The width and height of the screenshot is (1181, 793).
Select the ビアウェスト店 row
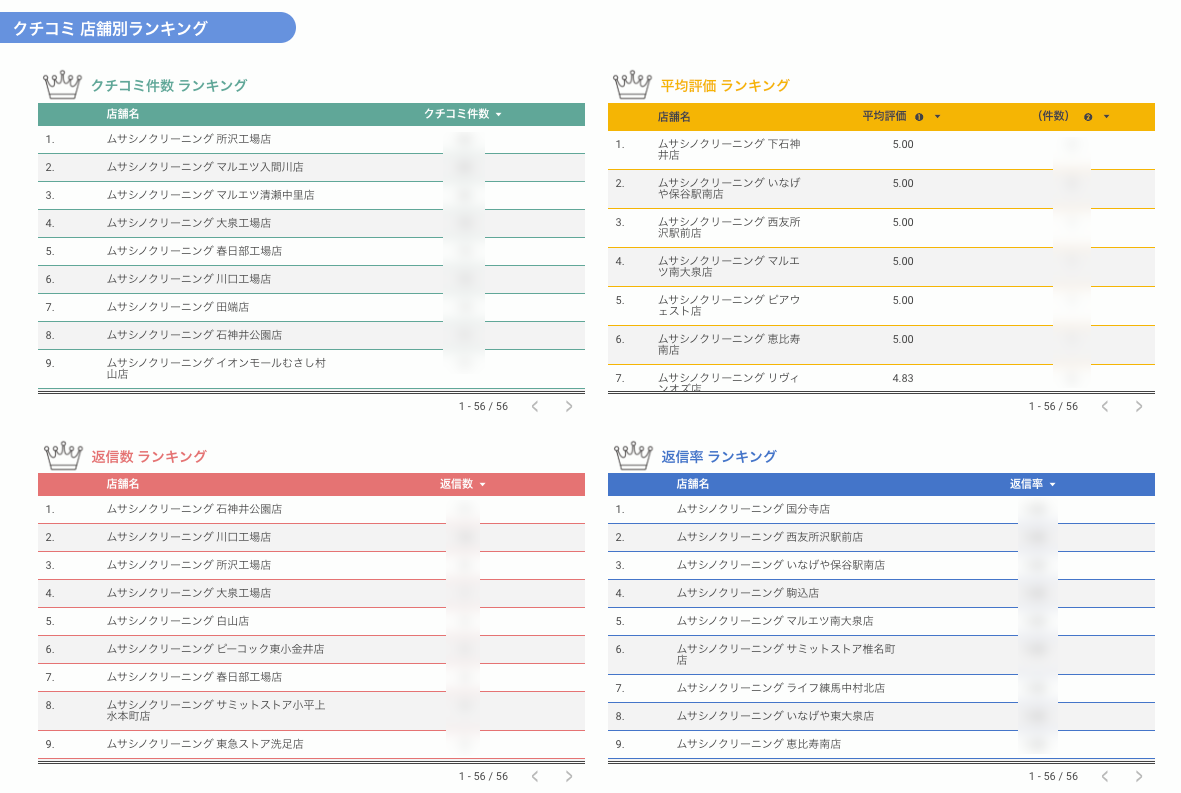[881, 306]
